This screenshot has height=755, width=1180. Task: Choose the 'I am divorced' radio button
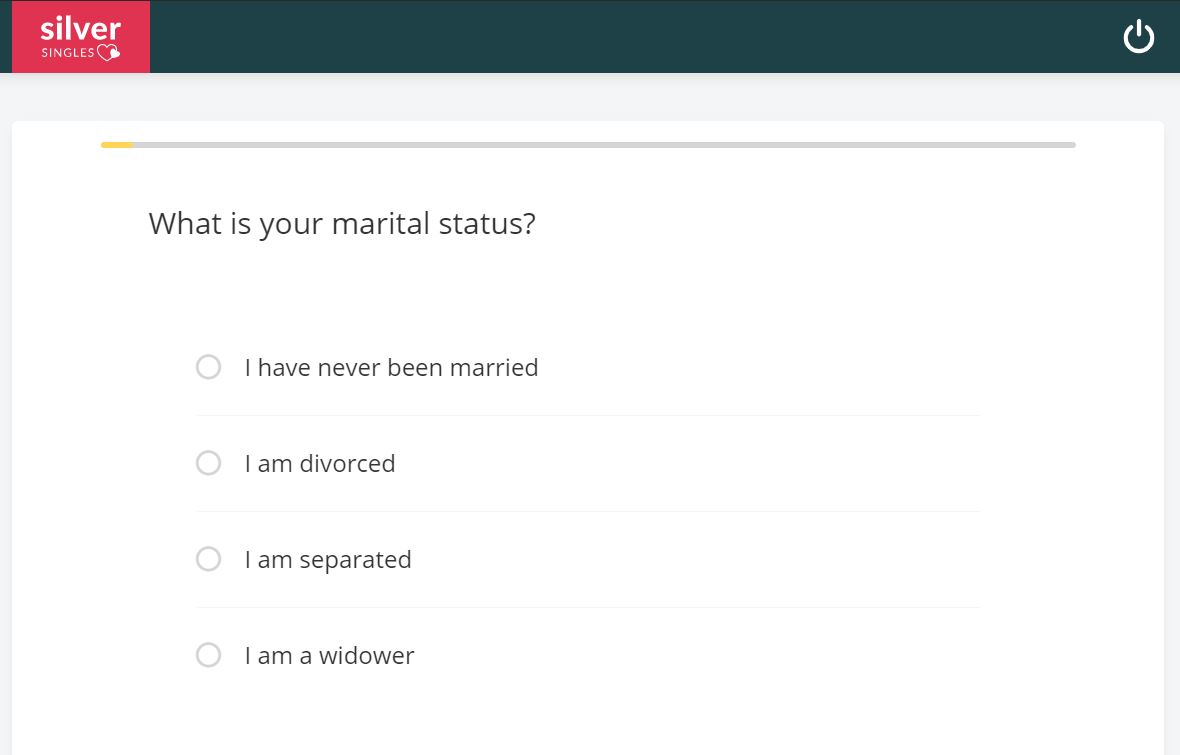coord(208,463)
